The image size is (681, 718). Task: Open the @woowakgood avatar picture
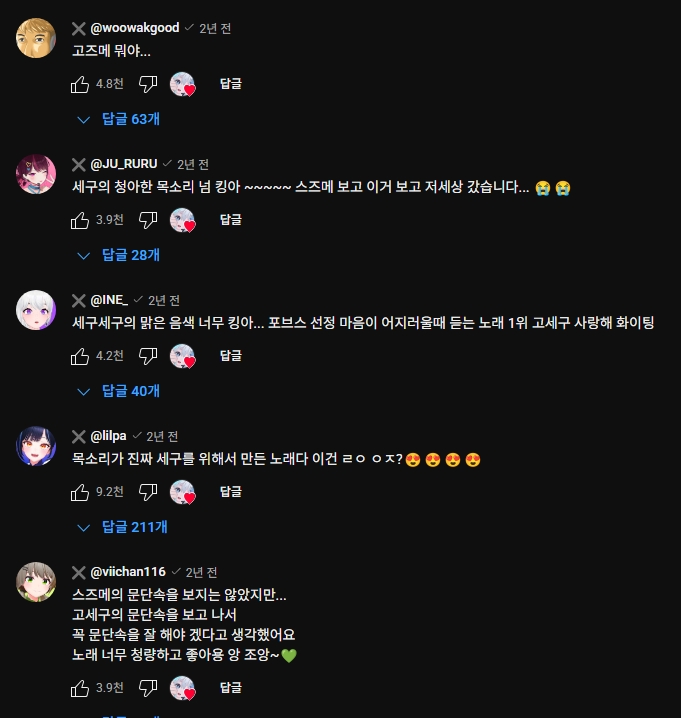click(x=36, y=38)
